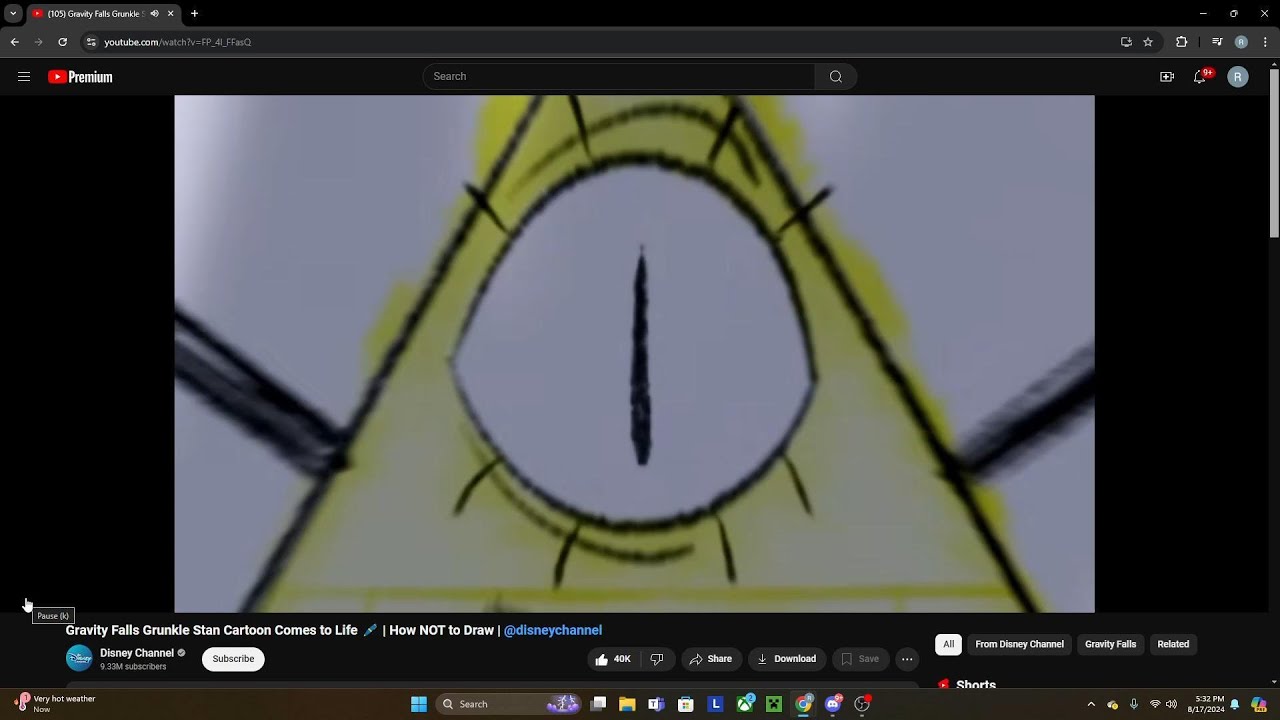The image size is (1280, 720).
Task: Open File Explorer from the taskbar
Action: pos(627,704)
